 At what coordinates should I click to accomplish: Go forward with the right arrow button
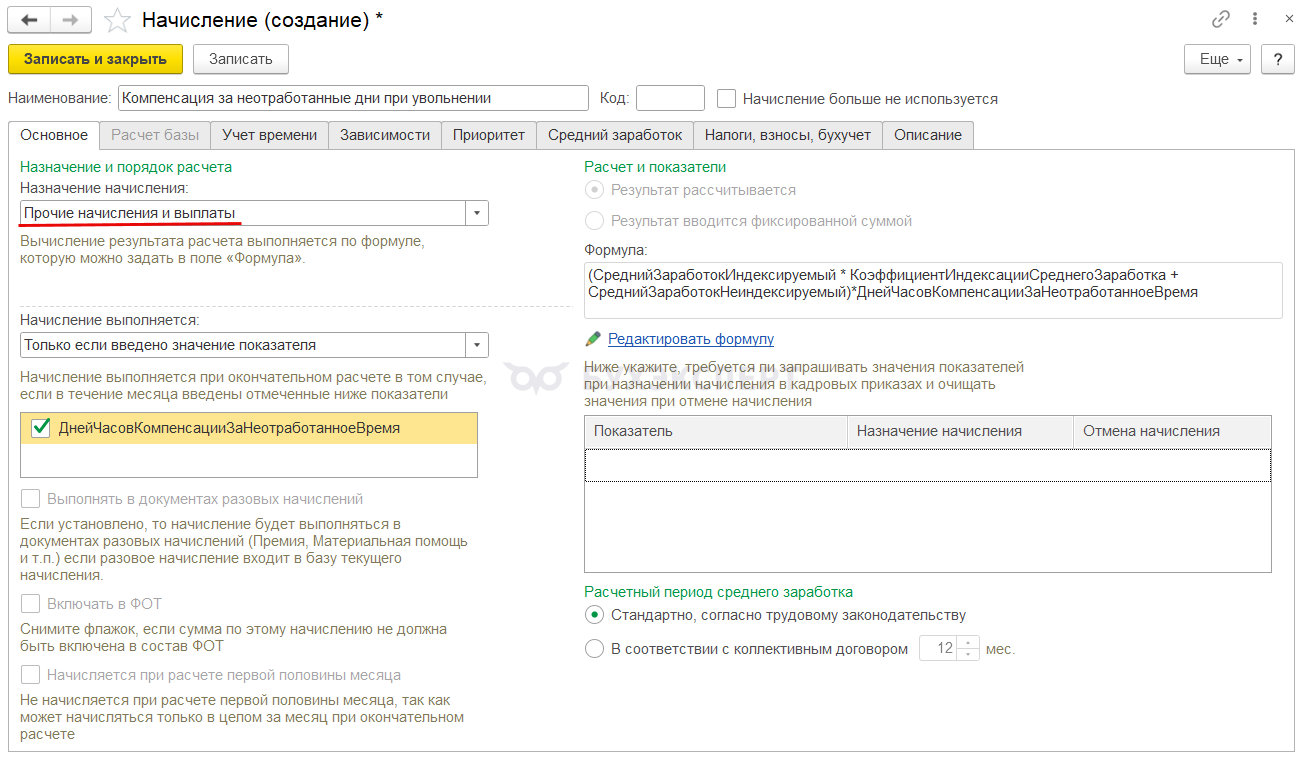pyautogui.click(x=69, y=20)
